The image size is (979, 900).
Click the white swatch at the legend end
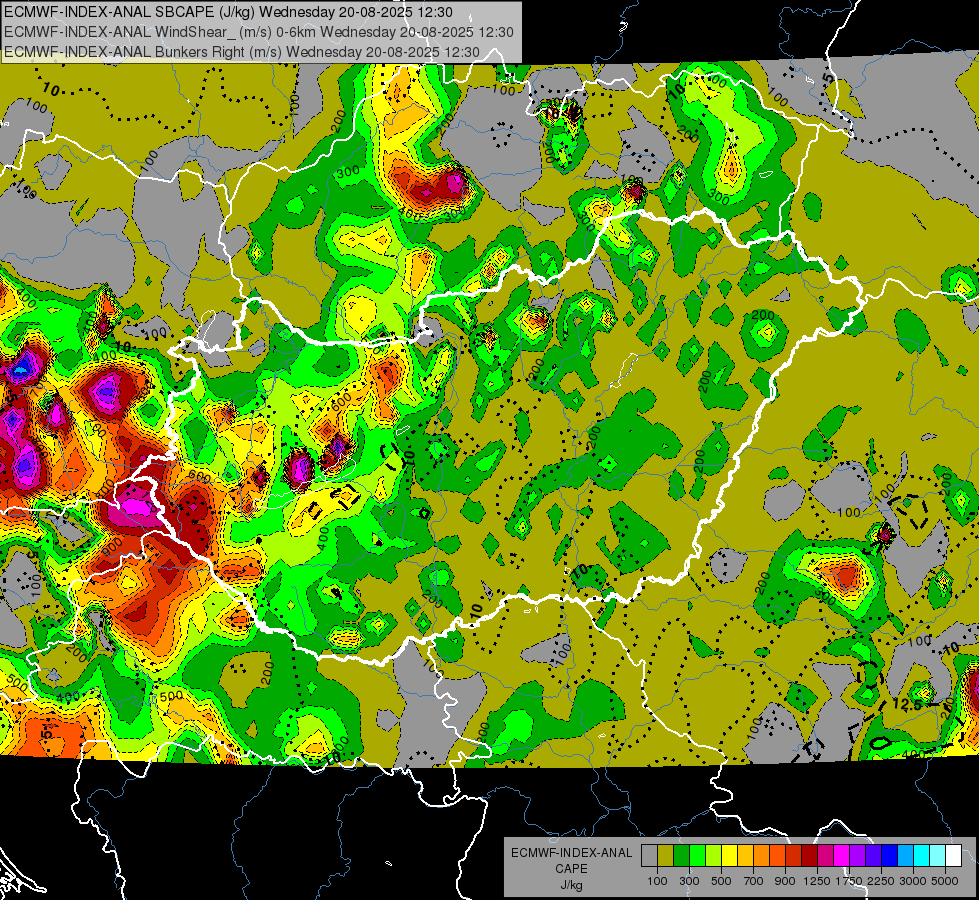953,855
